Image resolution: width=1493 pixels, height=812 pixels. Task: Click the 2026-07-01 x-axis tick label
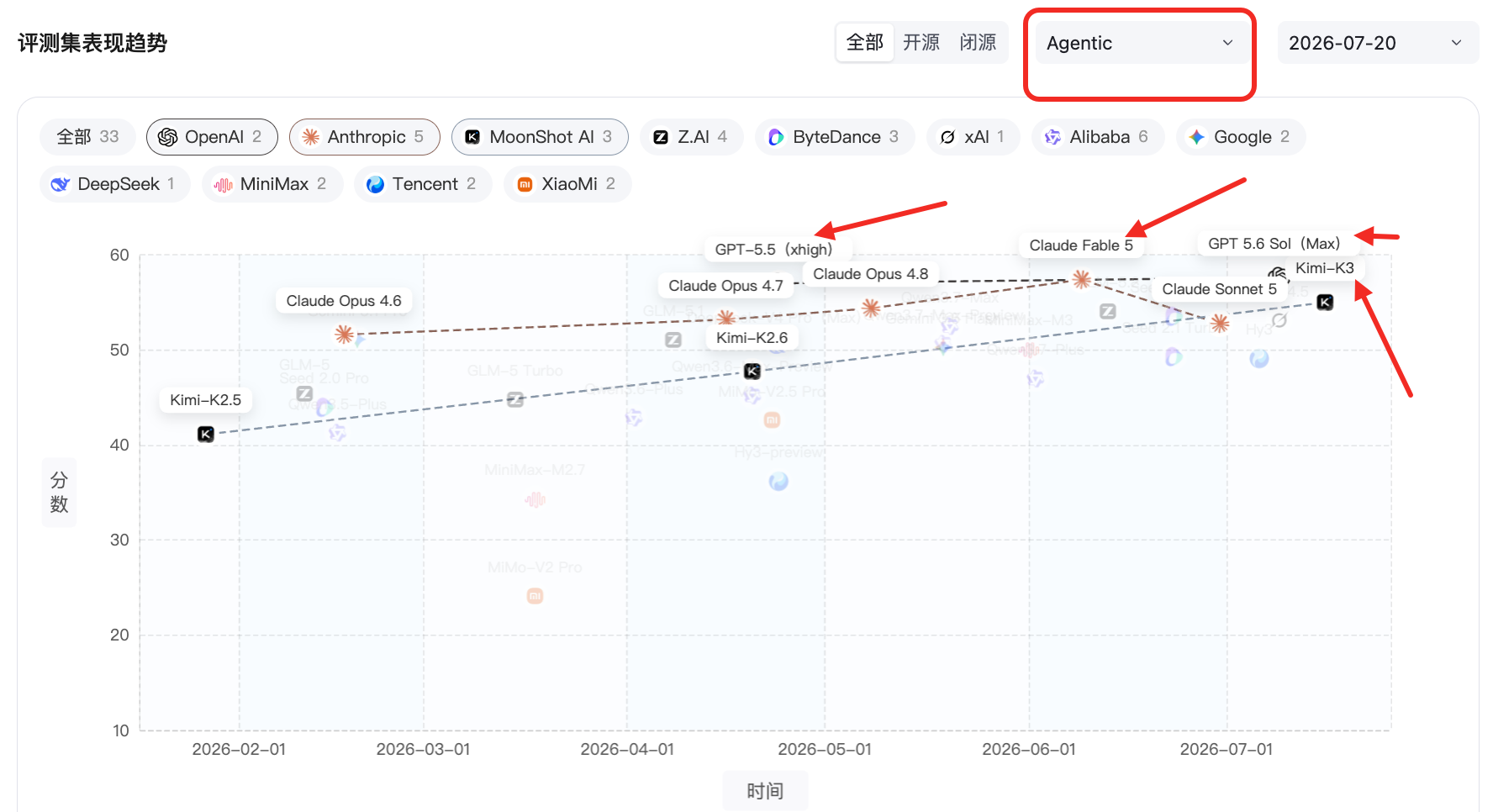tap(1227, 749)
